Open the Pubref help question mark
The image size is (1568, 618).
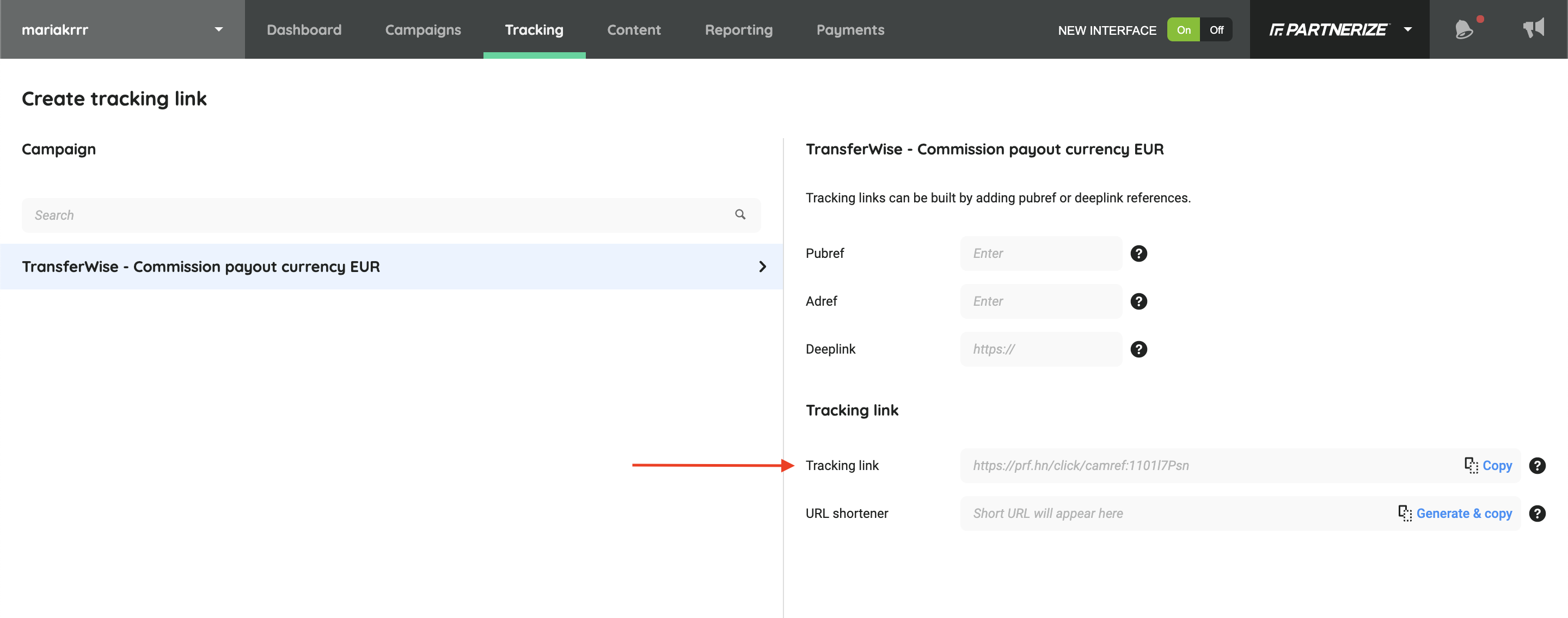[1138, 253]
